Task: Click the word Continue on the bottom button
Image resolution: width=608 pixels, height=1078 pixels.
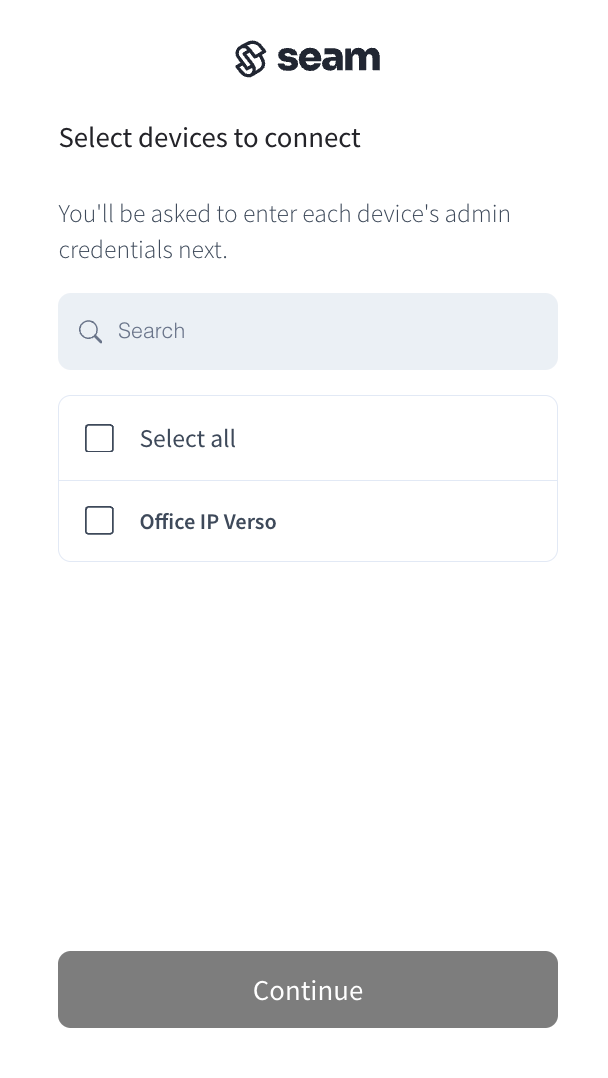Action: click(x=307, y=990)
